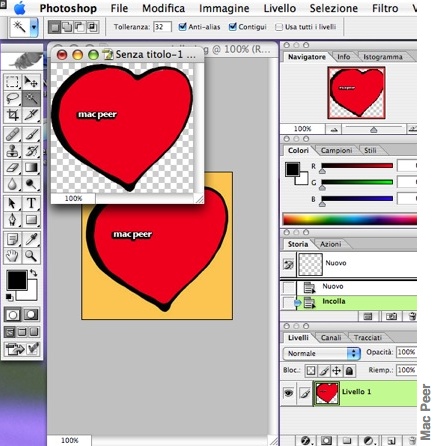Open the Normale blend mode dropdown
This screenshot has width=433, height=446.
tap(322, 353)
